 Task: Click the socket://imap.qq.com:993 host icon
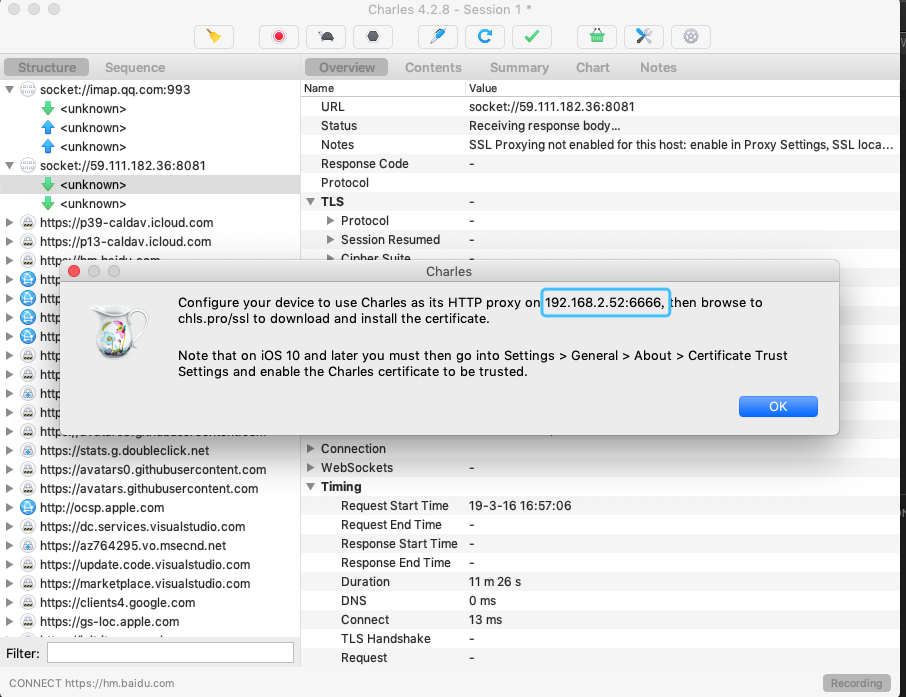pyautogui.click(x=28, y=90)
